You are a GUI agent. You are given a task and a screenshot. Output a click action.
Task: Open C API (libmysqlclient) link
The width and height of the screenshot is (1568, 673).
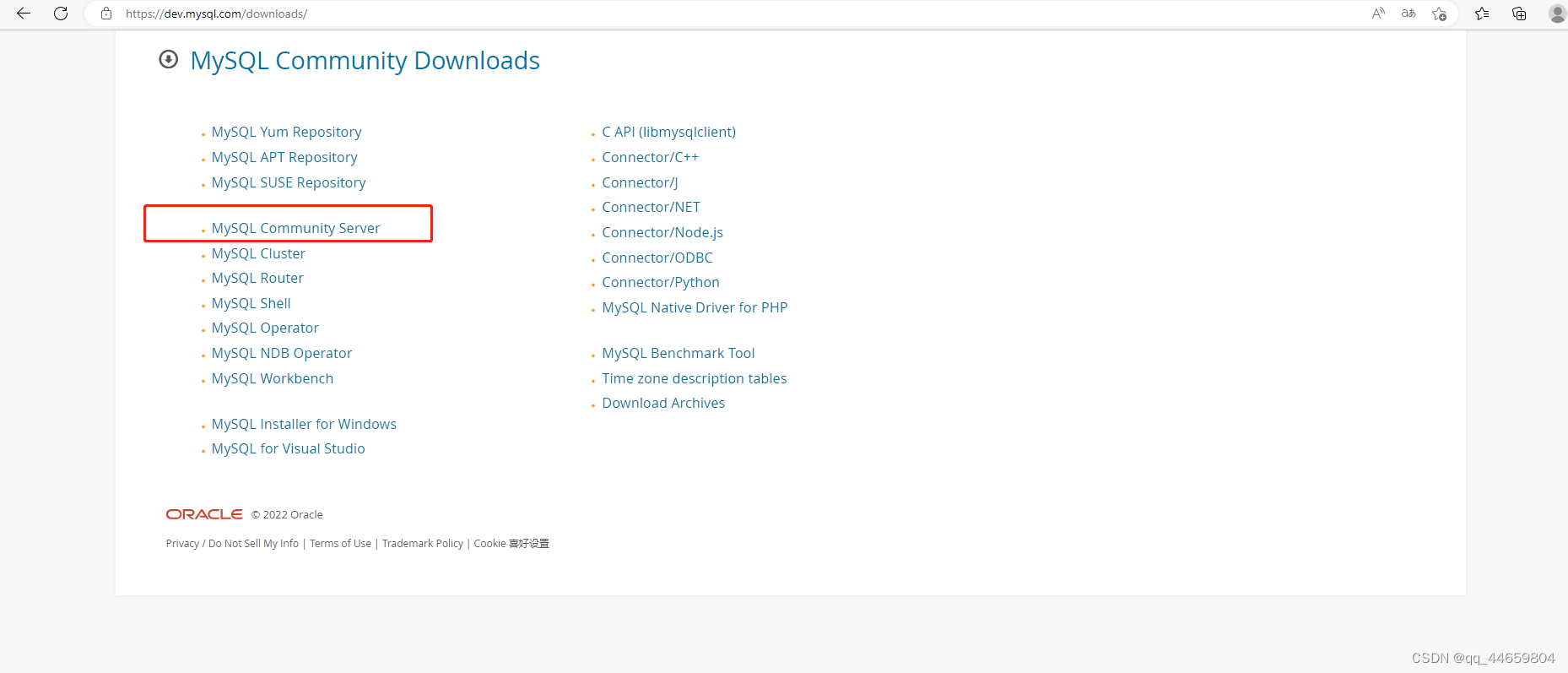coord(669,132)
